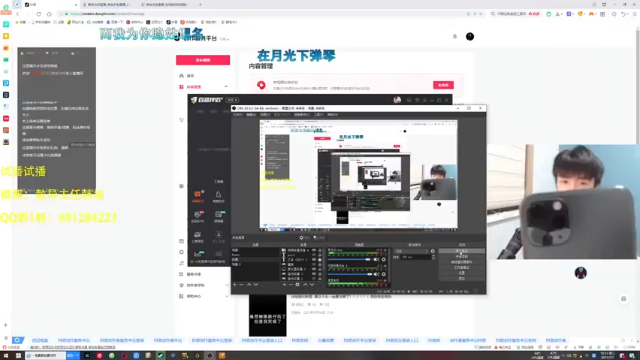Open notification bell on Douyin creator page
The width and height of the screenshot is (640, 360).
[455, 36]
